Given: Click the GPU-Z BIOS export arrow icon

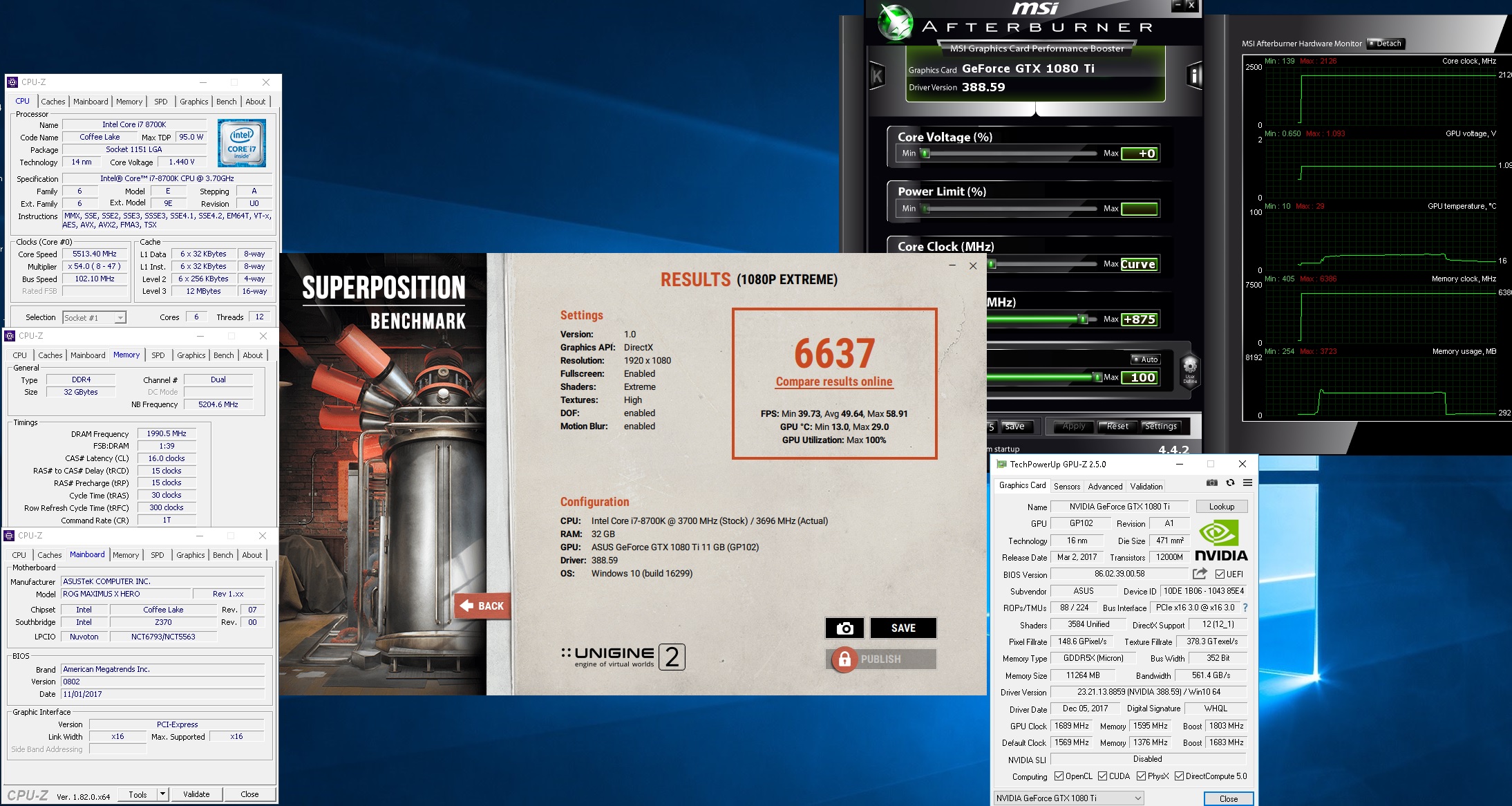Looking at the screenshot, I should click(x=1200, y=574).
